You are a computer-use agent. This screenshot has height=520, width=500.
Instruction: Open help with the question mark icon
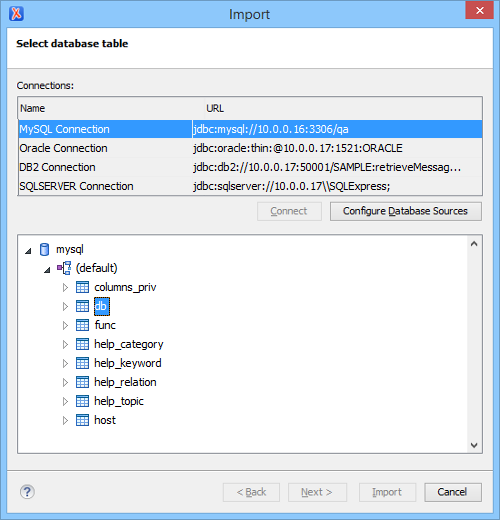pyautogui.click(x=27, y=492)
